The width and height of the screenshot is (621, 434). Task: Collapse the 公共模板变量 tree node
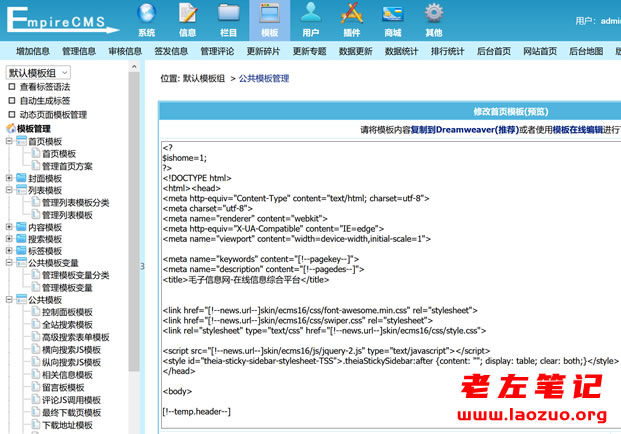point(9,263)
